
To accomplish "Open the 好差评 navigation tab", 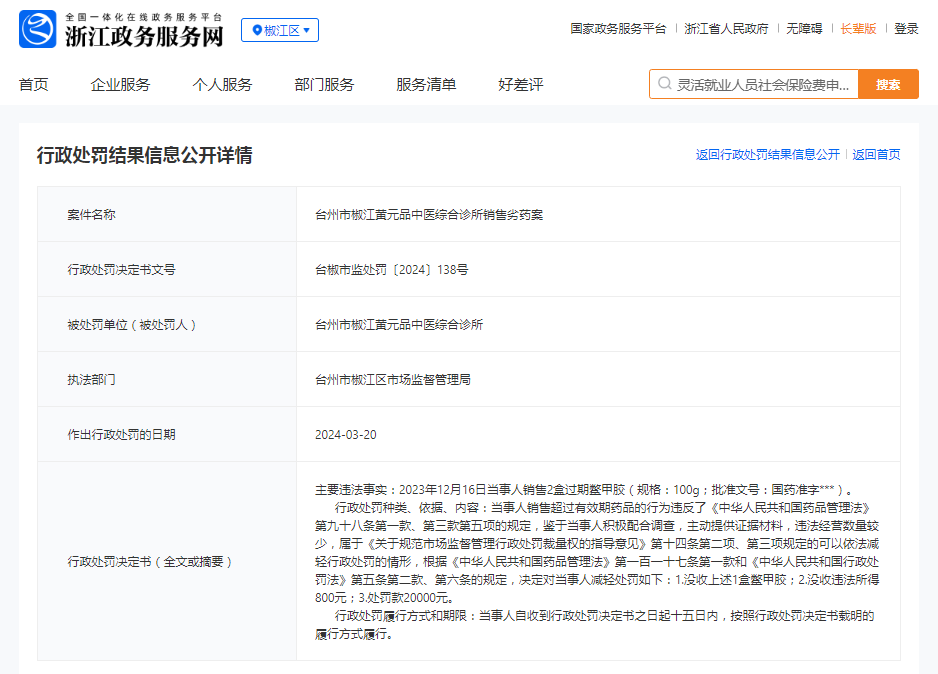I will (520, 84).
